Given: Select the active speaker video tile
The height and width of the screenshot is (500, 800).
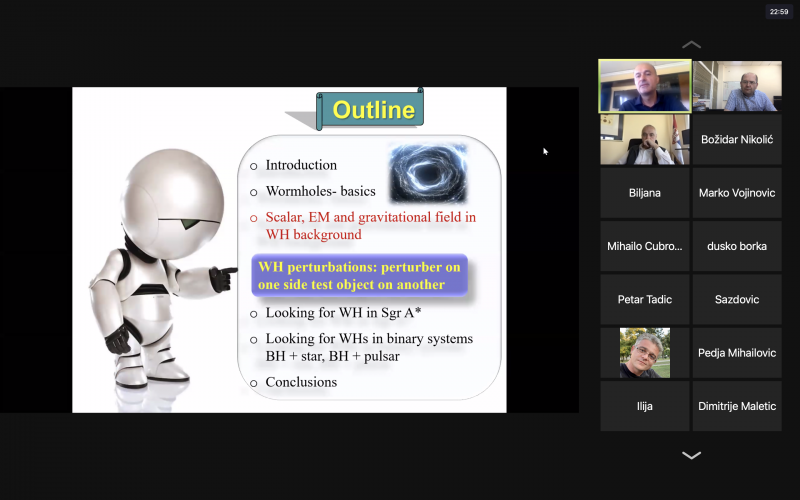Looking at the screenshot, I should point(645,86).
